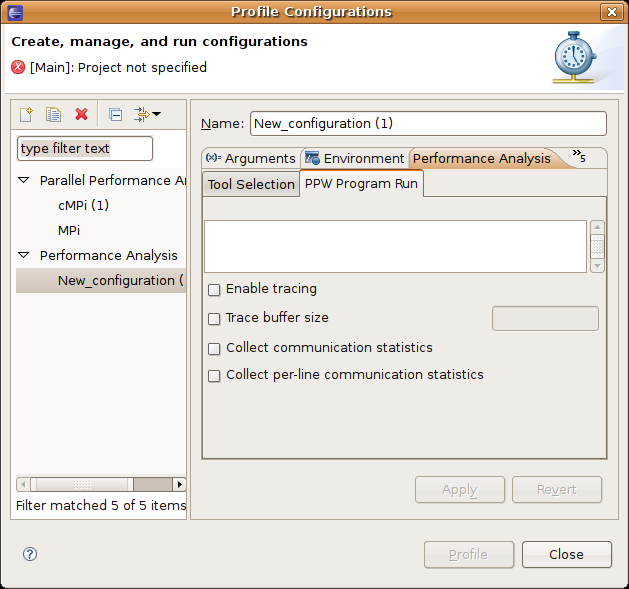Click the stopwatch profile banner image
Image resolution: width=629 pixels, height=589 pixels.
(574, 57)
